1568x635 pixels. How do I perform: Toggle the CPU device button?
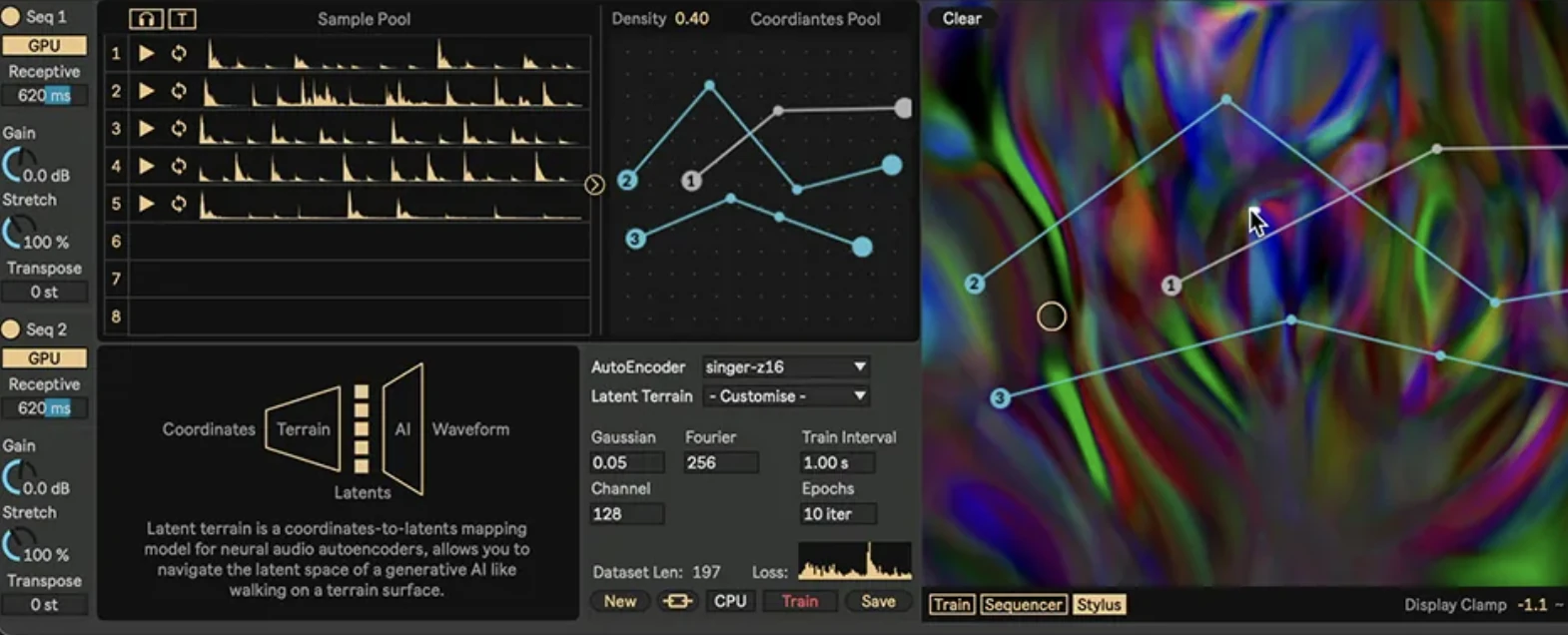point(730,601)
